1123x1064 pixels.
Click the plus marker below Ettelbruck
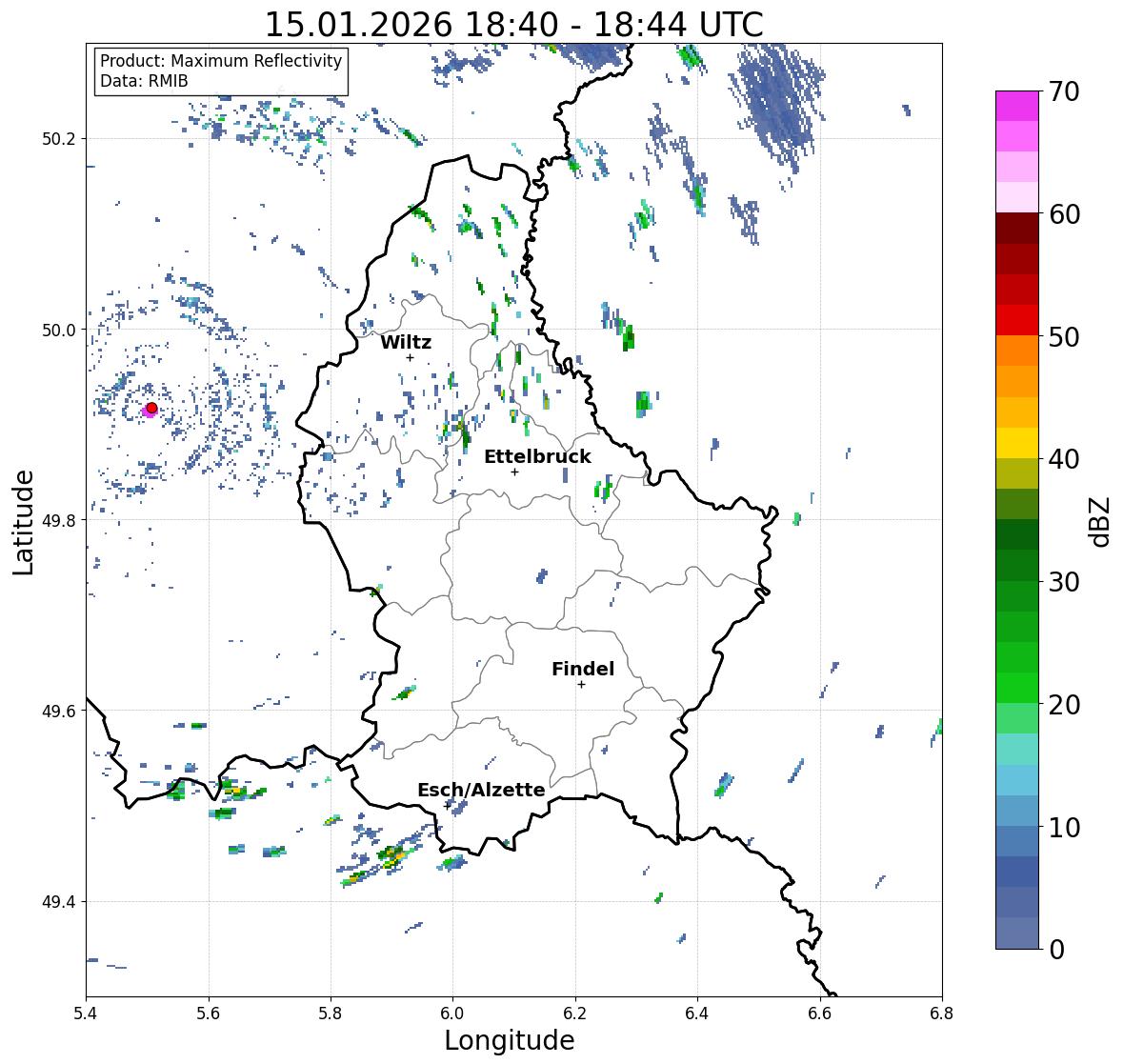[x=514, y=472]
